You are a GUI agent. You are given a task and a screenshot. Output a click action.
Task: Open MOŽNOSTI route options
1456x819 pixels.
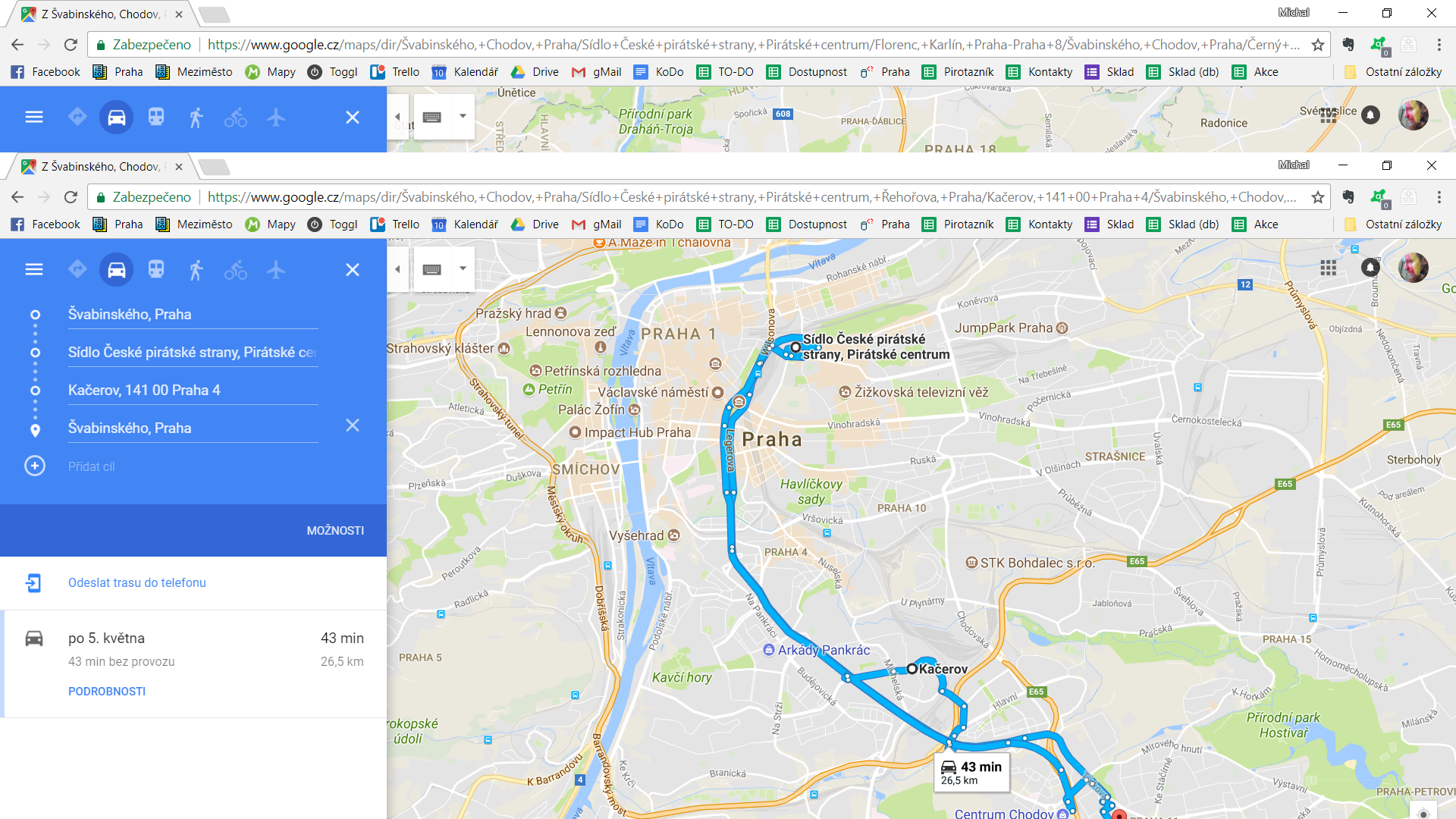pos(335,531)
